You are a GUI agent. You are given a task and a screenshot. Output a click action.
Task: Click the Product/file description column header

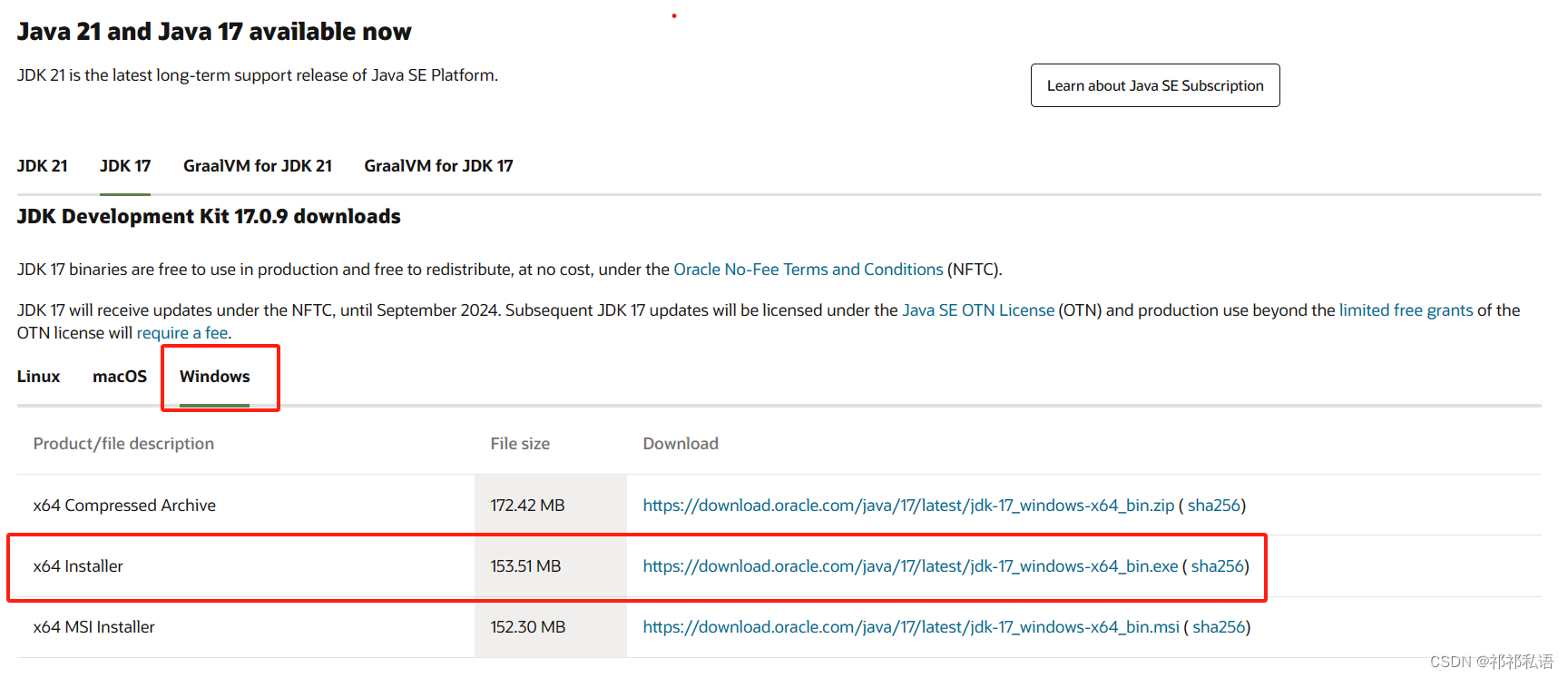click(x=124, y=444)
